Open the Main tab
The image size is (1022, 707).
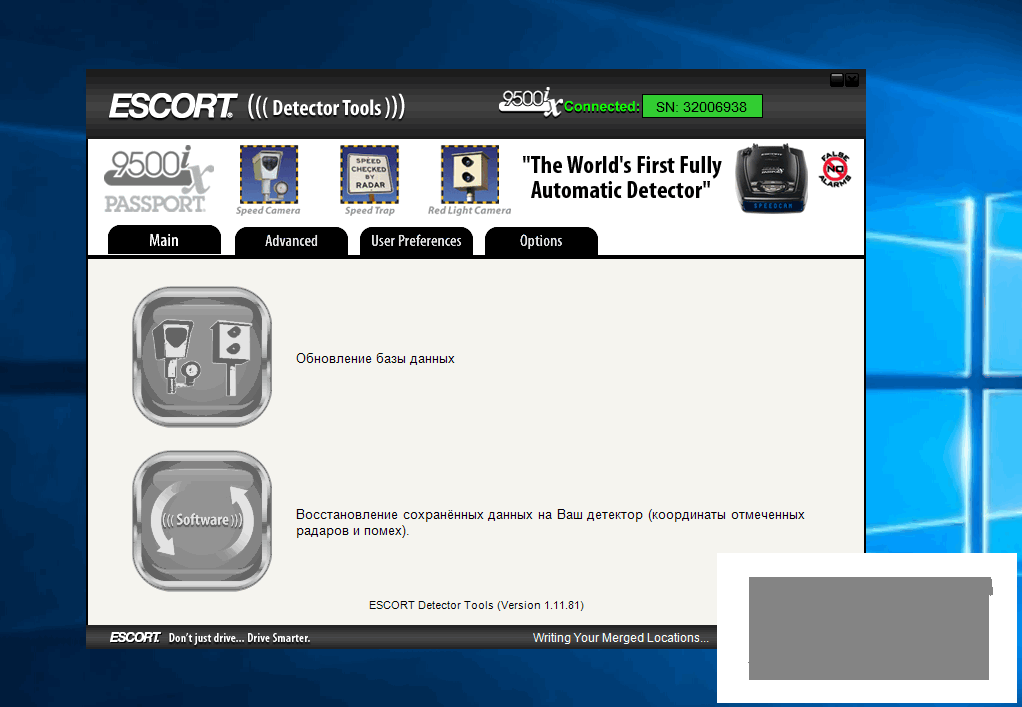point(164,240)
